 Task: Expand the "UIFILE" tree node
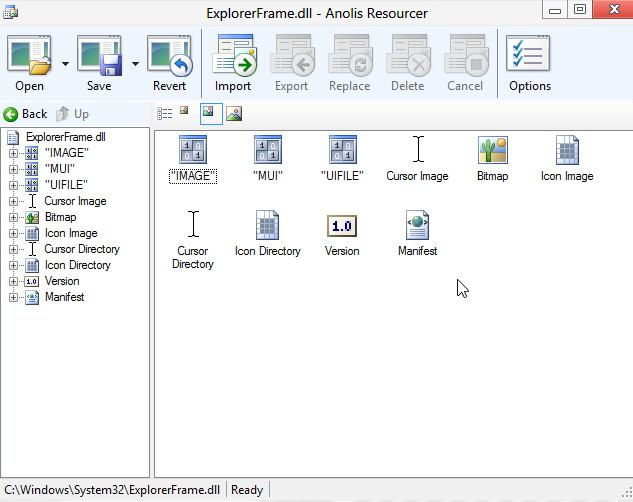click(x=13, y=185)
